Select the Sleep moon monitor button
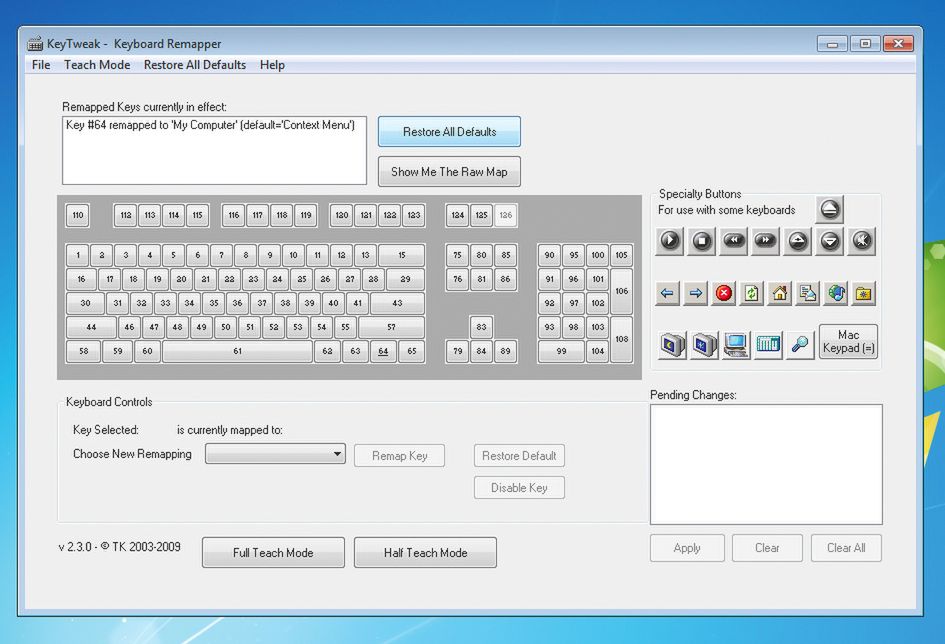945x644 pixels. 673,345
